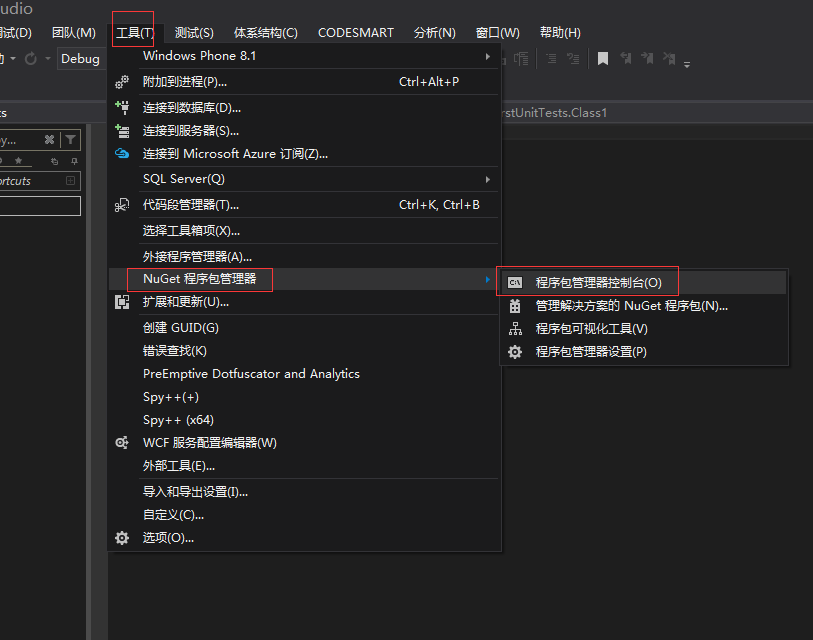Click the Package Manager Settings gear icon

click(x=515, y=352)
